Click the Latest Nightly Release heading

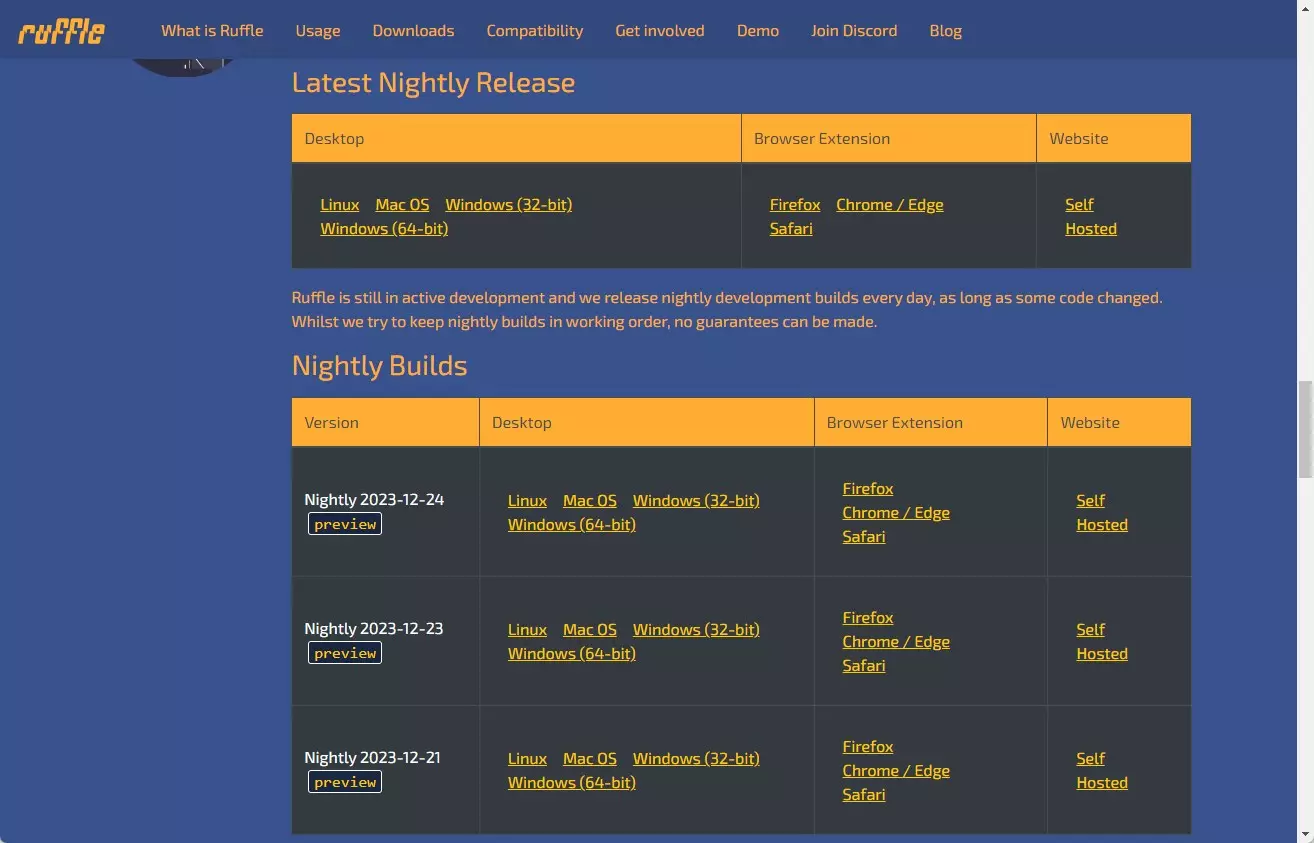[433, 82]
